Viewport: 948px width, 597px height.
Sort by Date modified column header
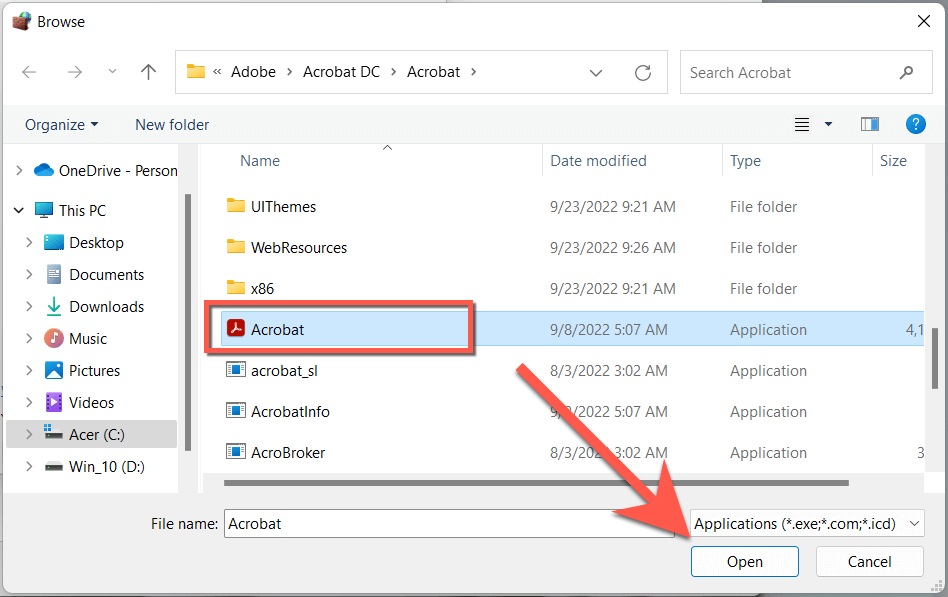click(x=598, y=161)
